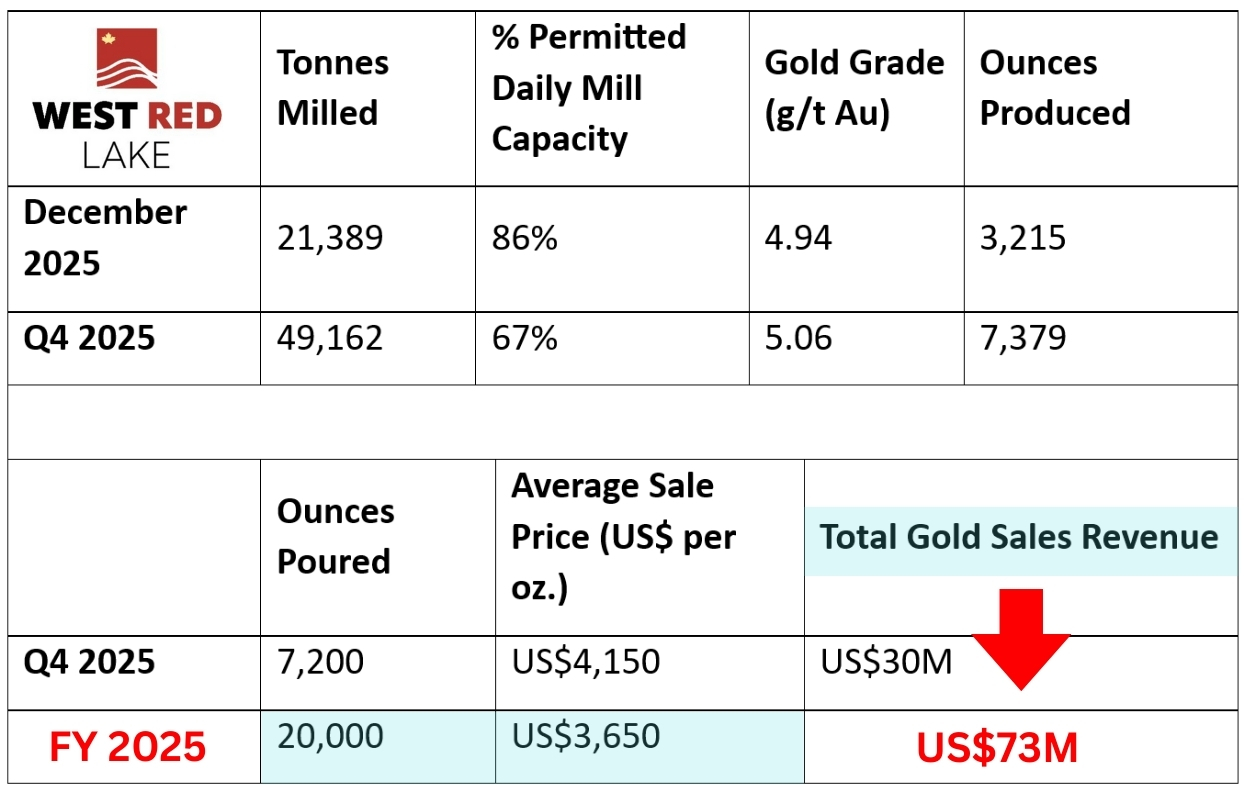Click the 7,379 ounces produced cell
The width and height of the screenshot is (1244, 785).
[1022, 338]
